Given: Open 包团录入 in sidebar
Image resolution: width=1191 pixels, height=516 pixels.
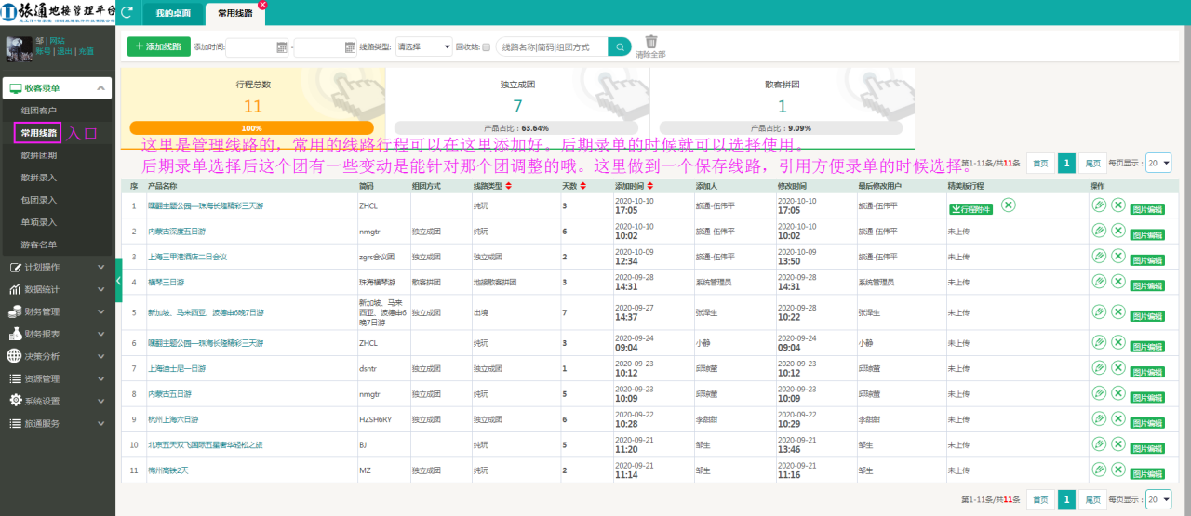Looking at the screenshot, I should tap(39, 200).
